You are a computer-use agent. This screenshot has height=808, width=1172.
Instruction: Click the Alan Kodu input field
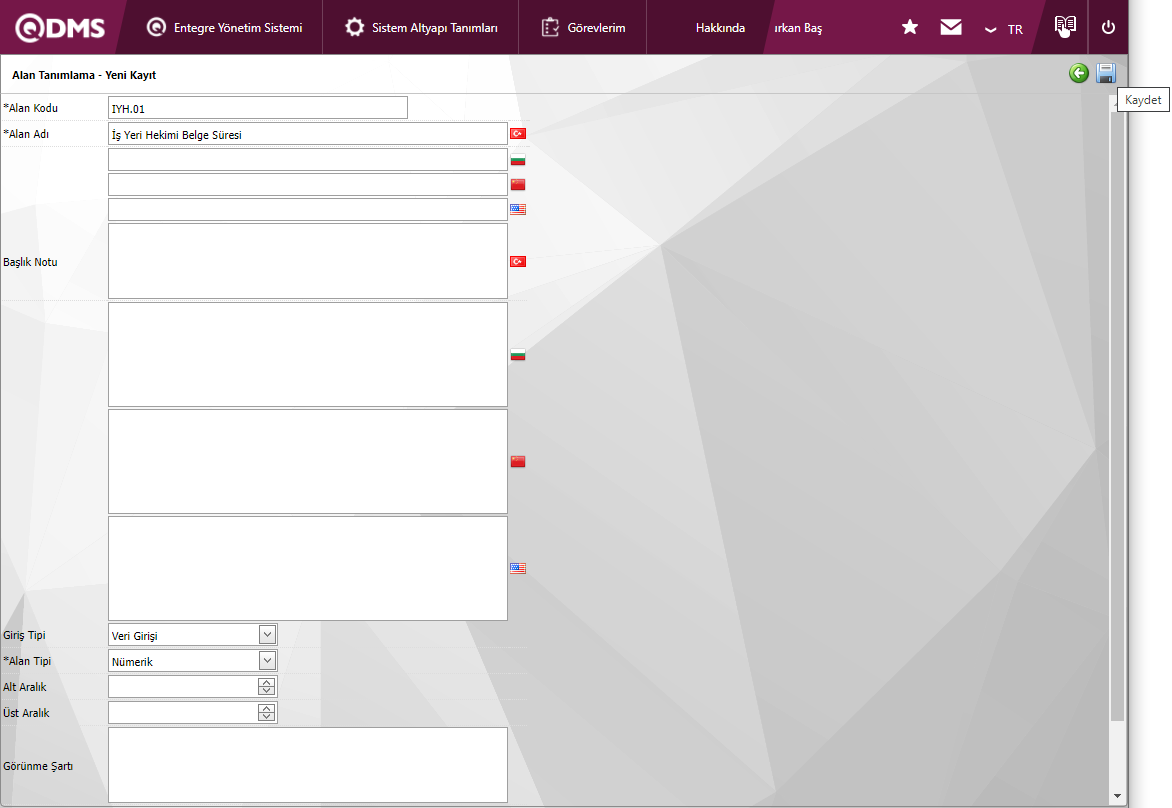[x=258, y=108]
